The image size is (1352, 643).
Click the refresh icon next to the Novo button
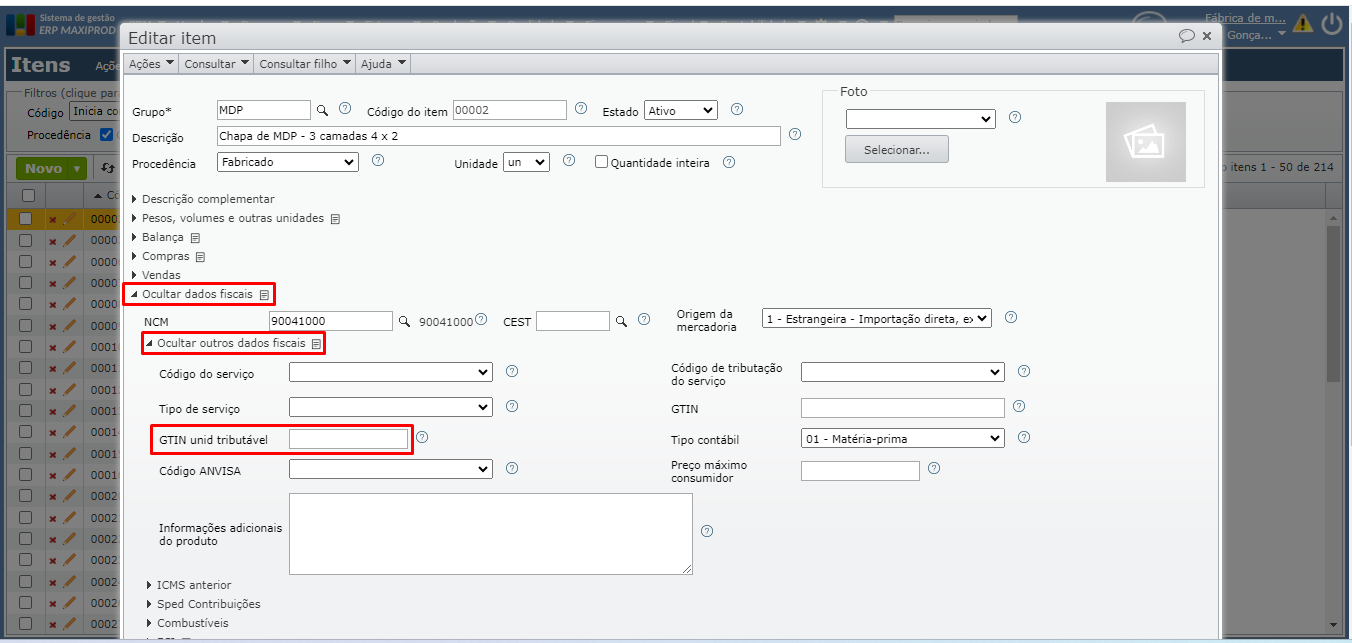pyautogui.click(x=107, y=169)
